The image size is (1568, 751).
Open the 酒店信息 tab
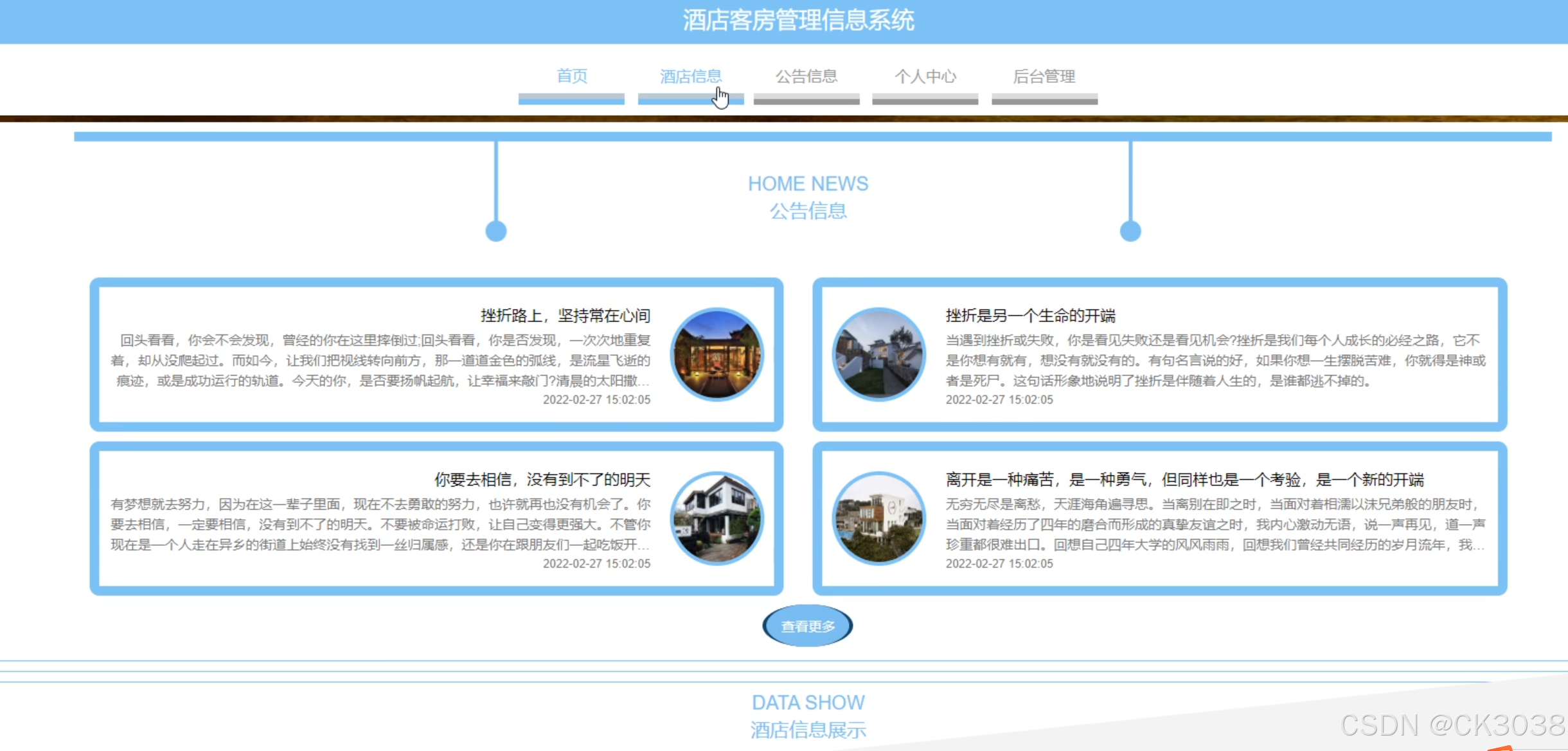click(690, 76)
